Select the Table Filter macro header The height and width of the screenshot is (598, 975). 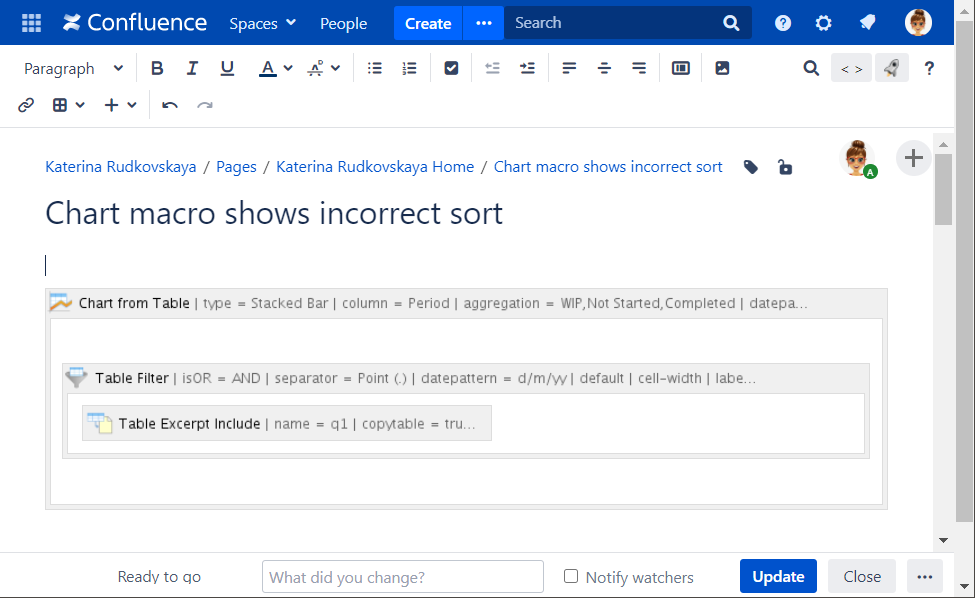click(x=466, y=379)
